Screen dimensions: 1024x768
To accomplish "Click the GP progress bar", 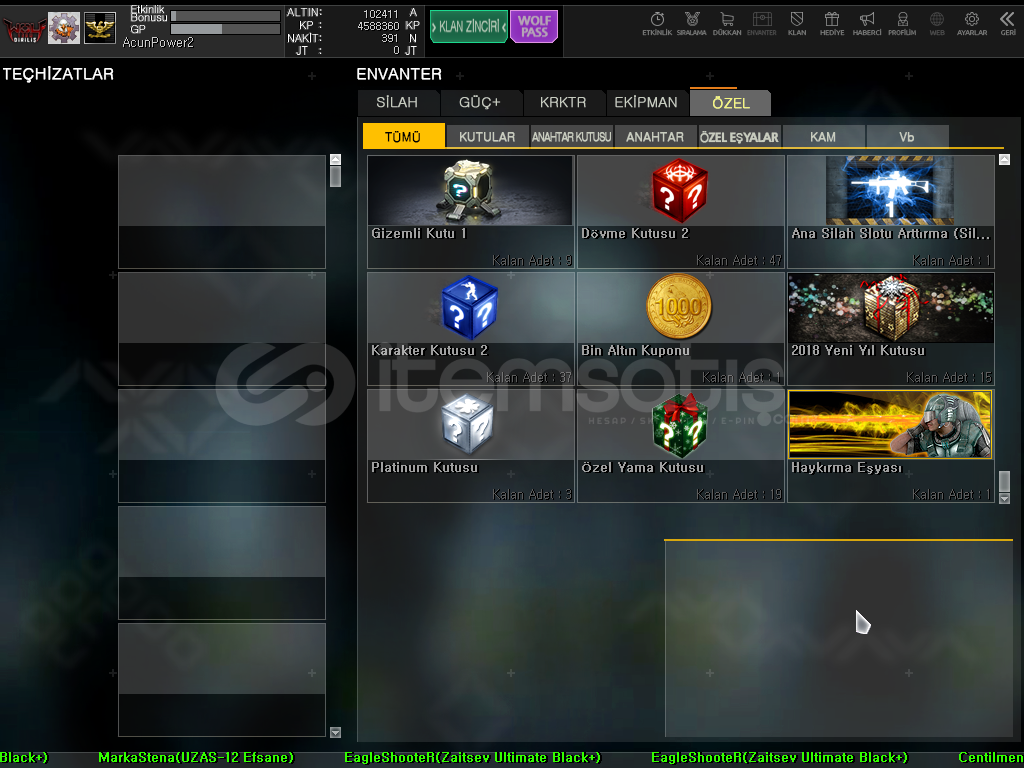I will (225, 29).
